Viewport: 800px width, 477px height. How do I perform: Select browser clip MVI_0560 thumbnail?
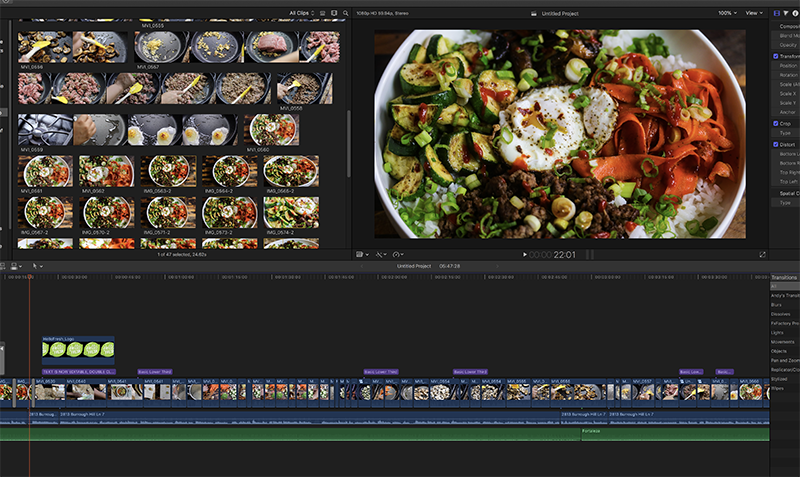pos(271,130)
